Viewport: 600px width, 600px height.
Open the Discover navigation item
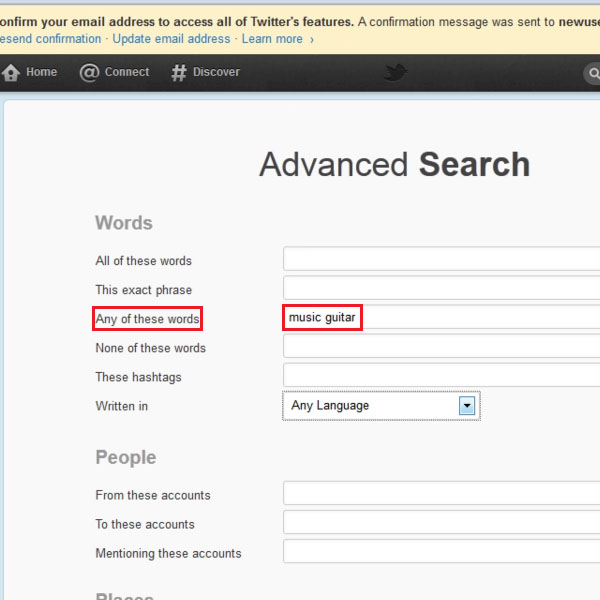click(x=205, y=72)
